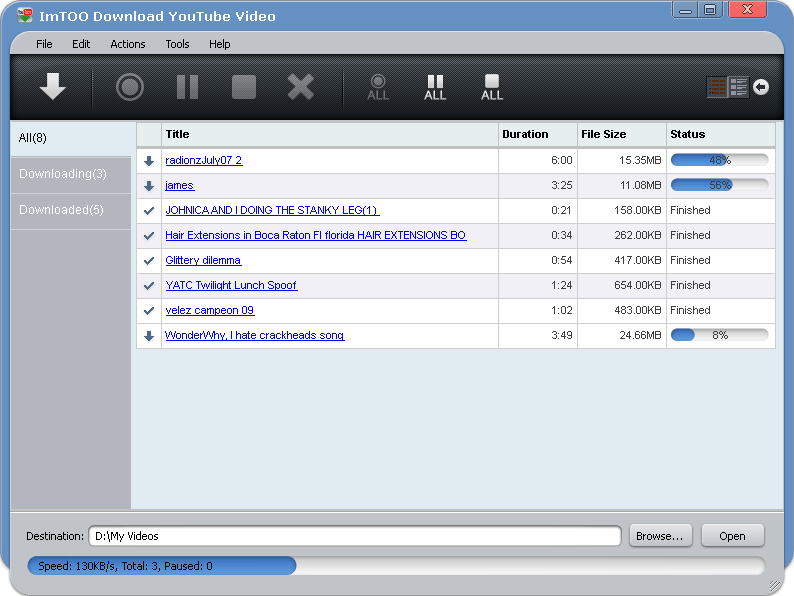Click download arrow icon of WonderWhy row
Screen dimensions: 794x596
[149, 336]
